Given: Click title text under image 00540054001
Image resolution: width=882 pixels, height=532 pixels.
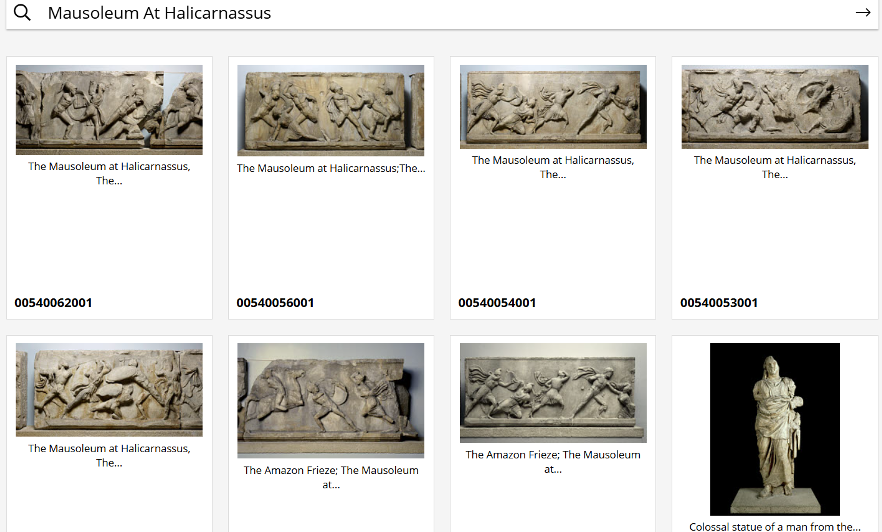Looking at the screenshot, I should coord(553,167).
